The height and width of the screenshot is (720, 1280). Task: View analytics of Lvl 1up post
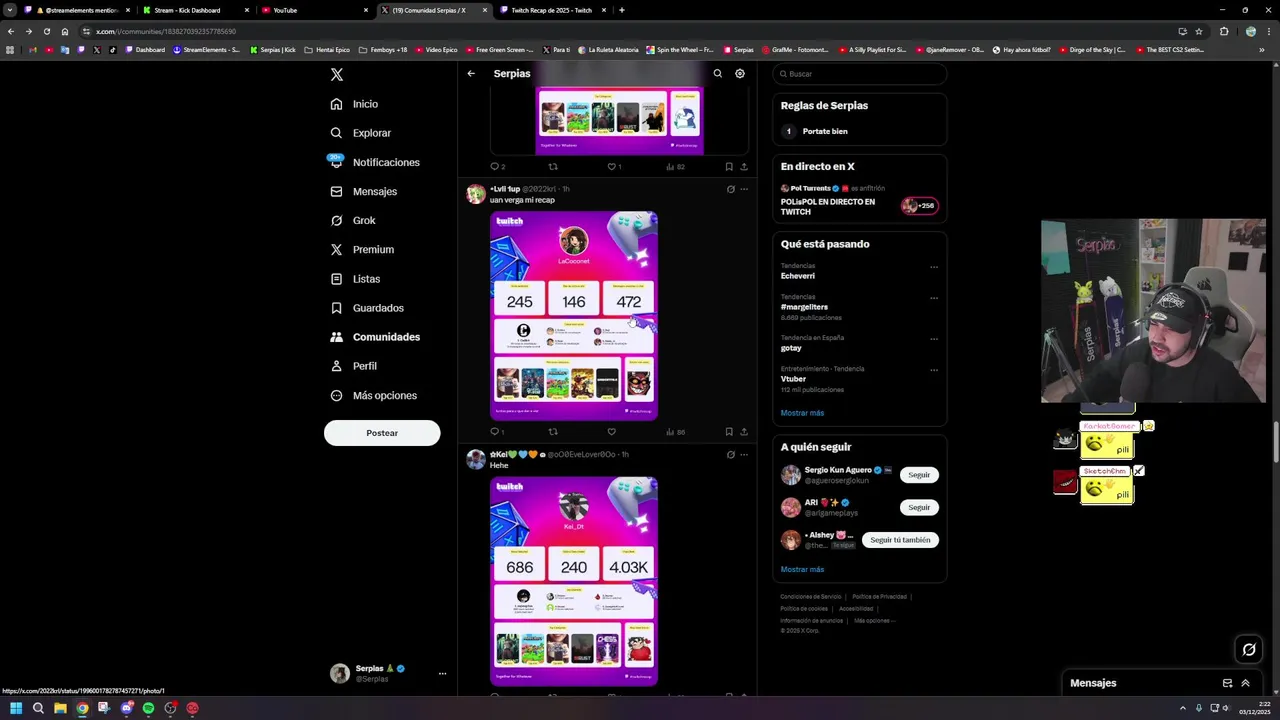[674, 432]
